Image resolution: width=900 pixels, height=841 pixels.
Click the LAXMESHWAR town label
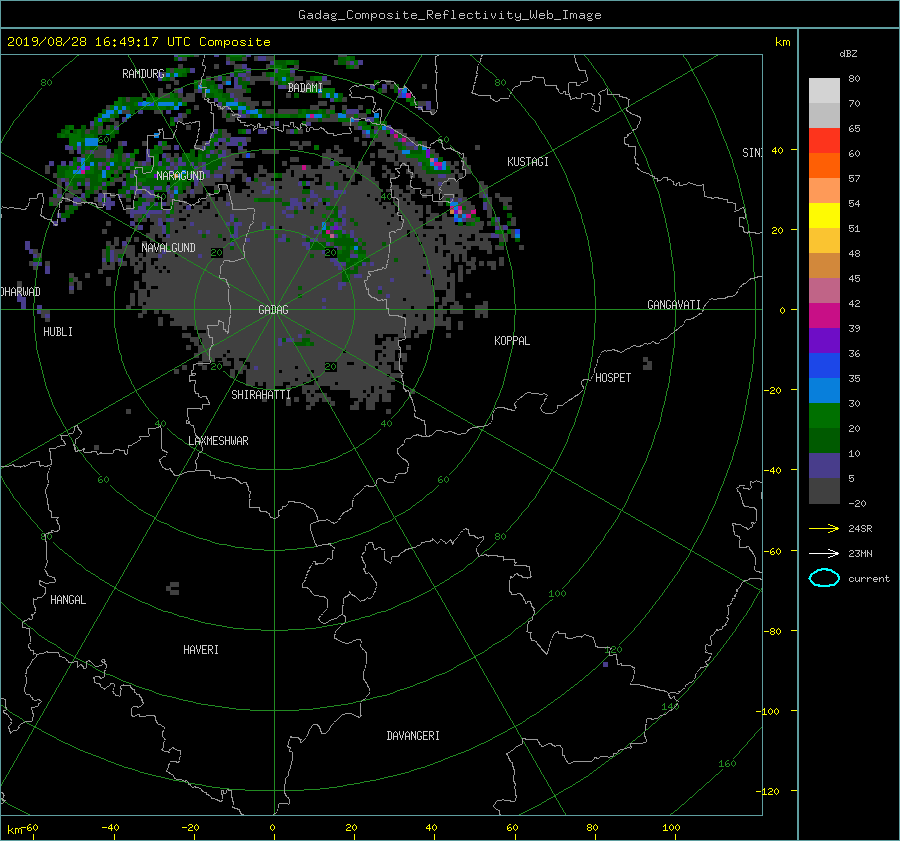click(218, 441)
